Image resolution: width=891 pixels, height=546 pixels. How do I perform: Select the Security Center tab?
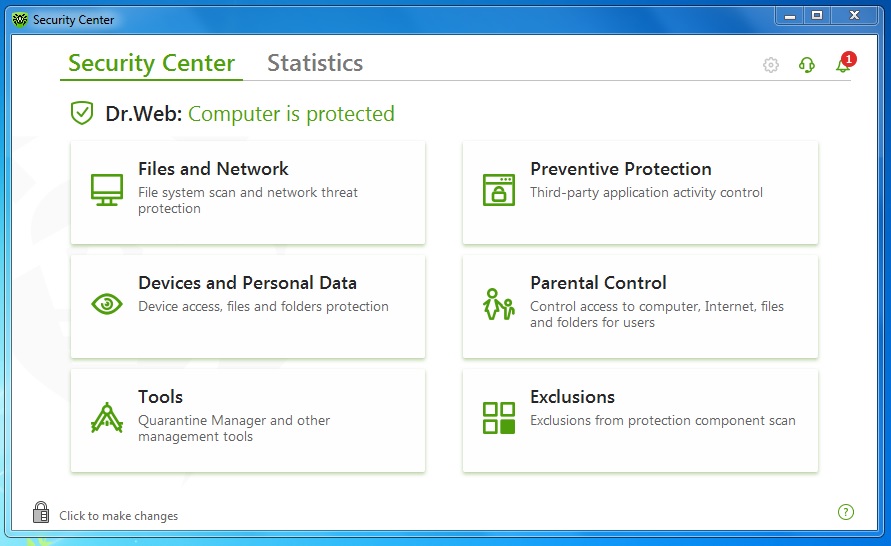coord(151,63)
